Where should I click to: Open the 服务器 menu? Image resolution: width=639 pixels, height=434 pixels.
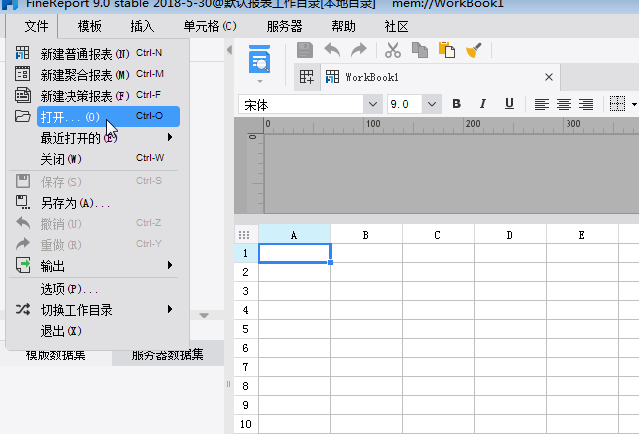point(284,26)
